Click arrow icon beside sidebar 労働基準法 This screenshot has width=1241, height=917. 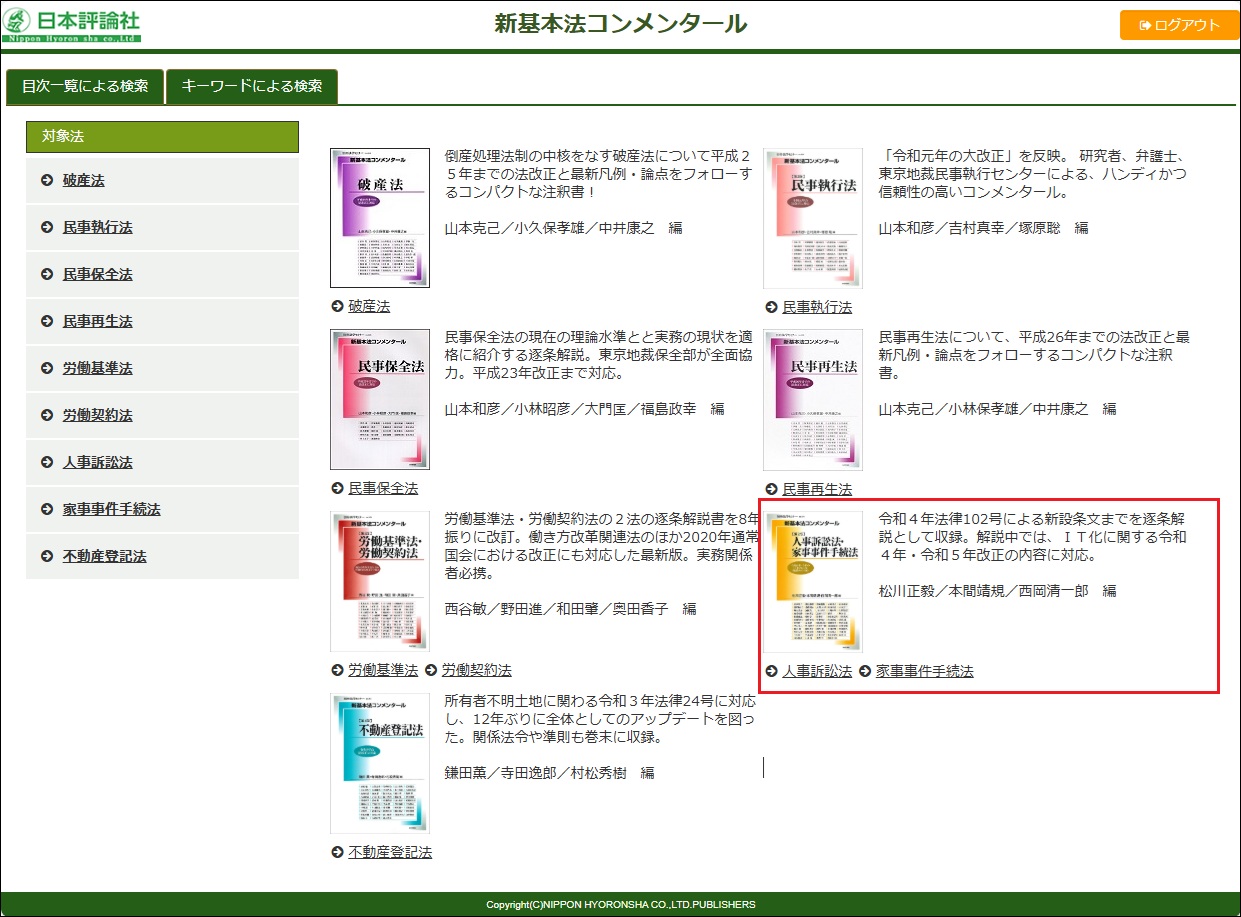point(47,369)
